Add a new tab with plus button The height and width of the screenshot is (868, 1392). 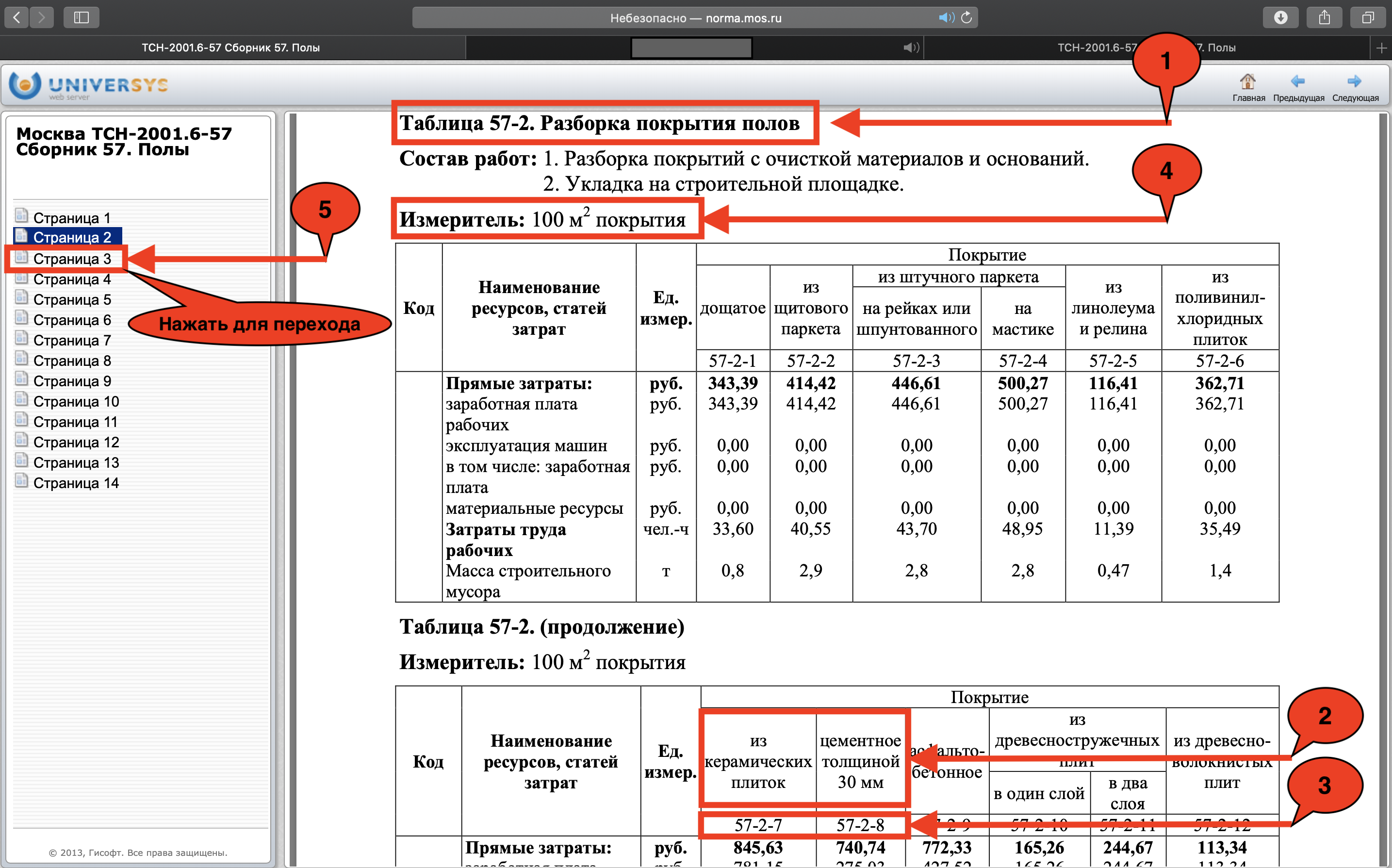click(x=1381, y=48)
